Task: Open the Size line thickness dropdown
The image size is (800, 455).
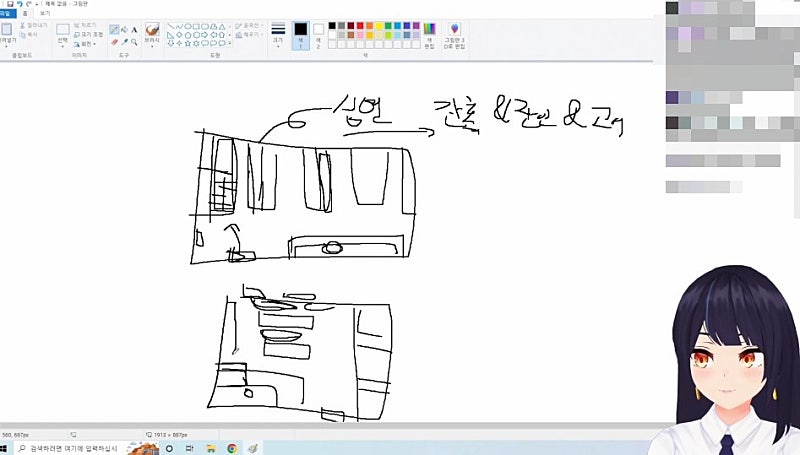Action: [278, 35]
